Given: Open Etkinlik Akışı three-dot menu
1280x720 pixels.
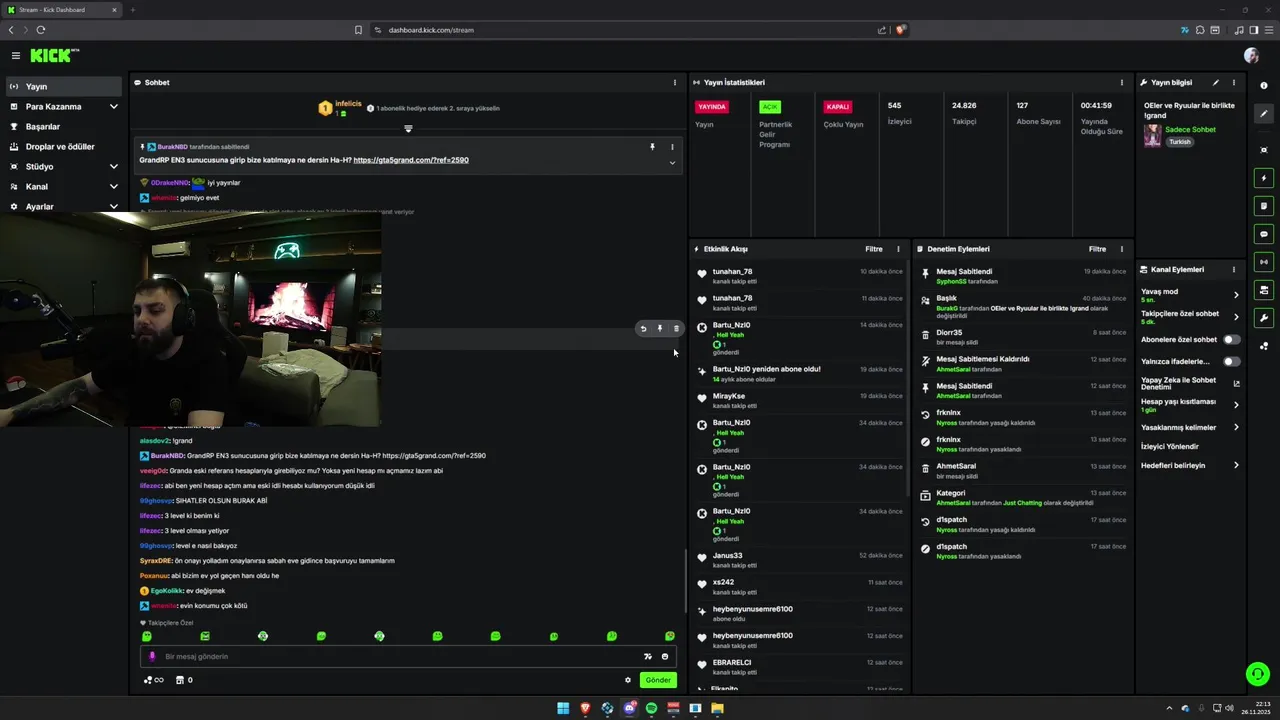Looking at the screenshot, I should tap(898, 249).
